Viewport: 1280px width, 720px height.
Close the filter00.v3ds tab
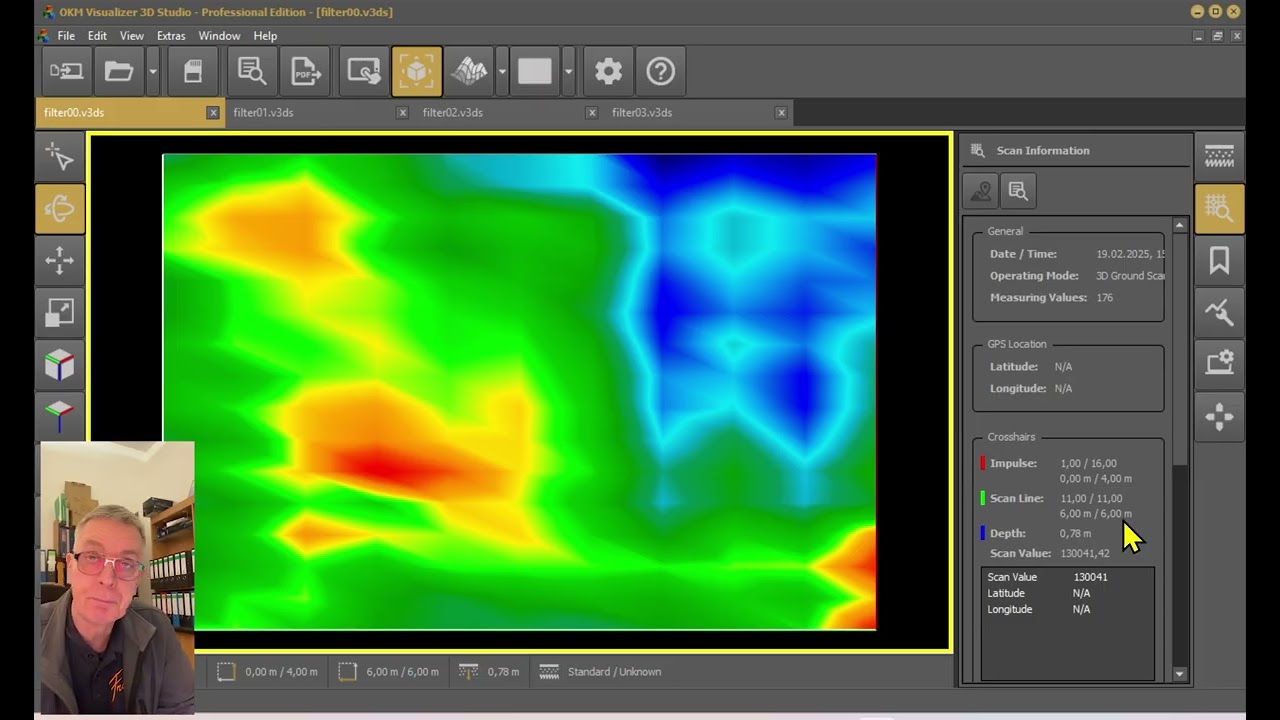point(213,113)
